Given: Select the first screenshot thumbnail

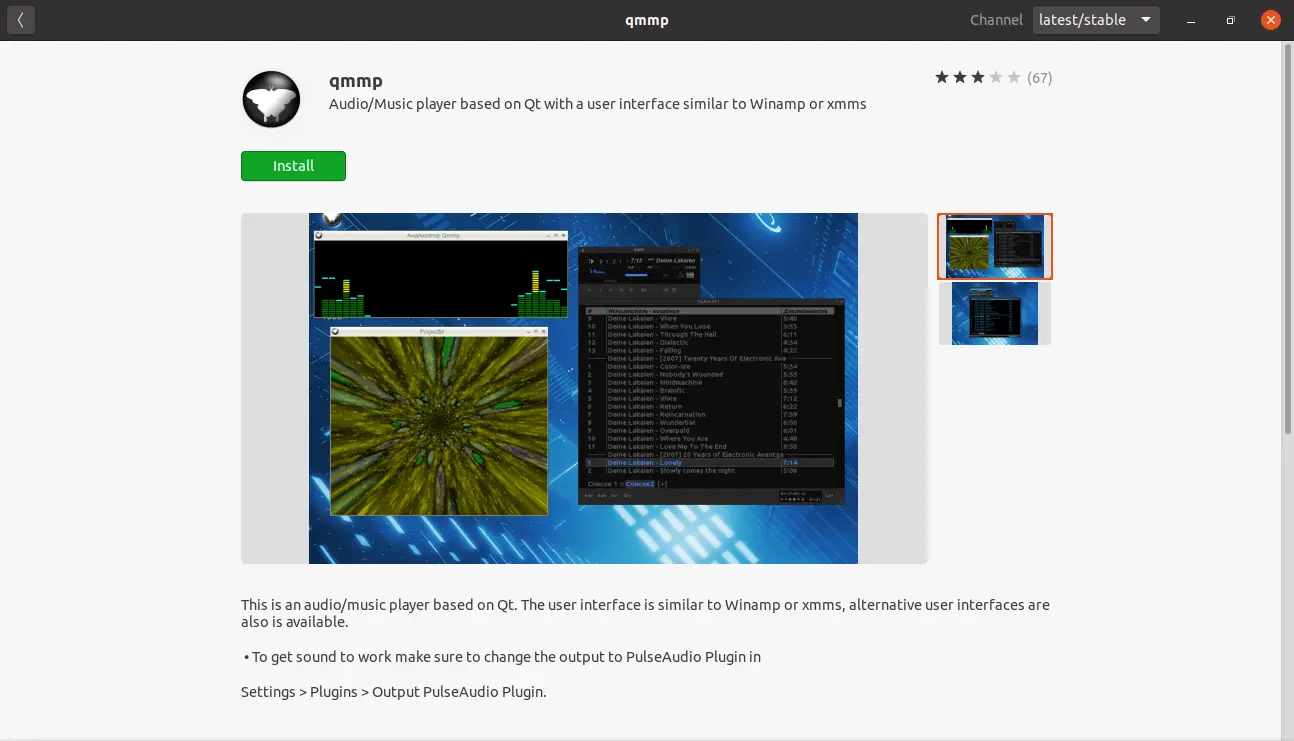Looking at the screenshot, I should [x=995, y=246].
